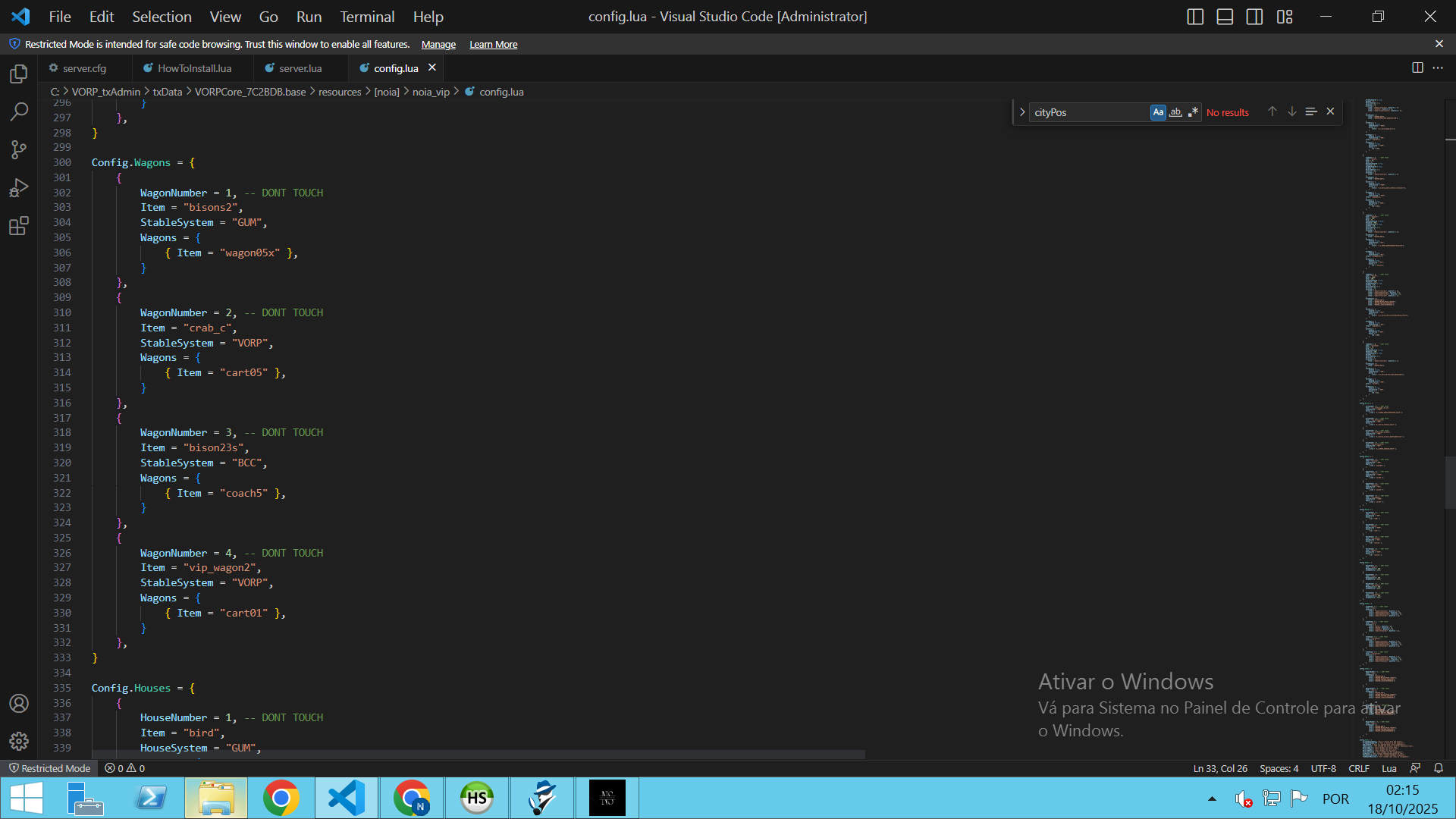Click the Learn More link
This screenshot has width=1456, height=819.
pos(493,45)
